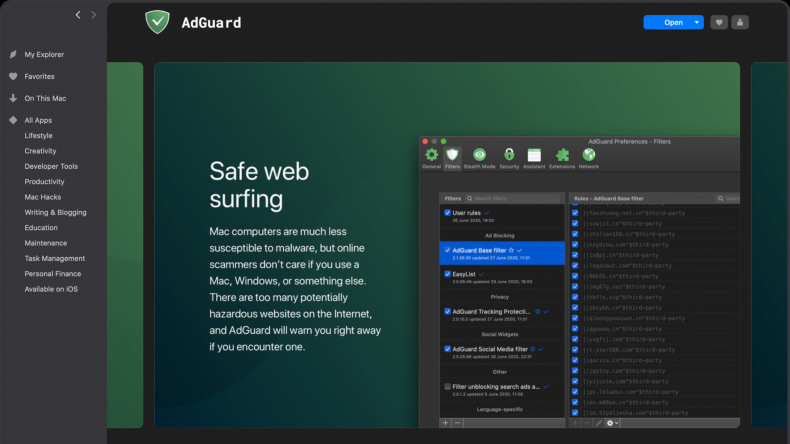Screen dimensions: 790x444
Task: Toggle checkbox for qinongyouxuan.cn rule
Action: pyautogui.click(x=575, y=318)
